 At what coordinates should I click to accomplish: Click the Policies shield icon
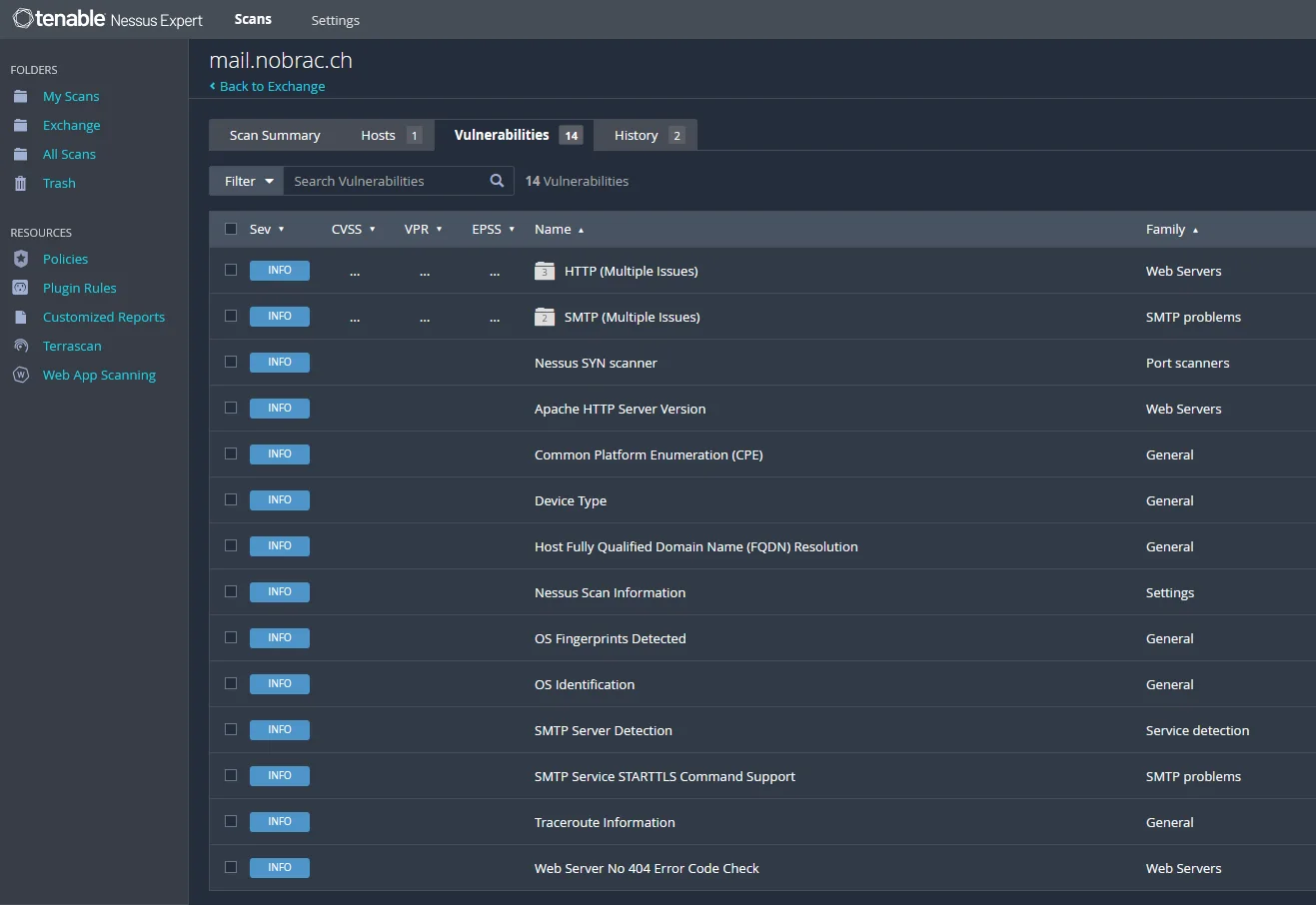coord(20,259)
